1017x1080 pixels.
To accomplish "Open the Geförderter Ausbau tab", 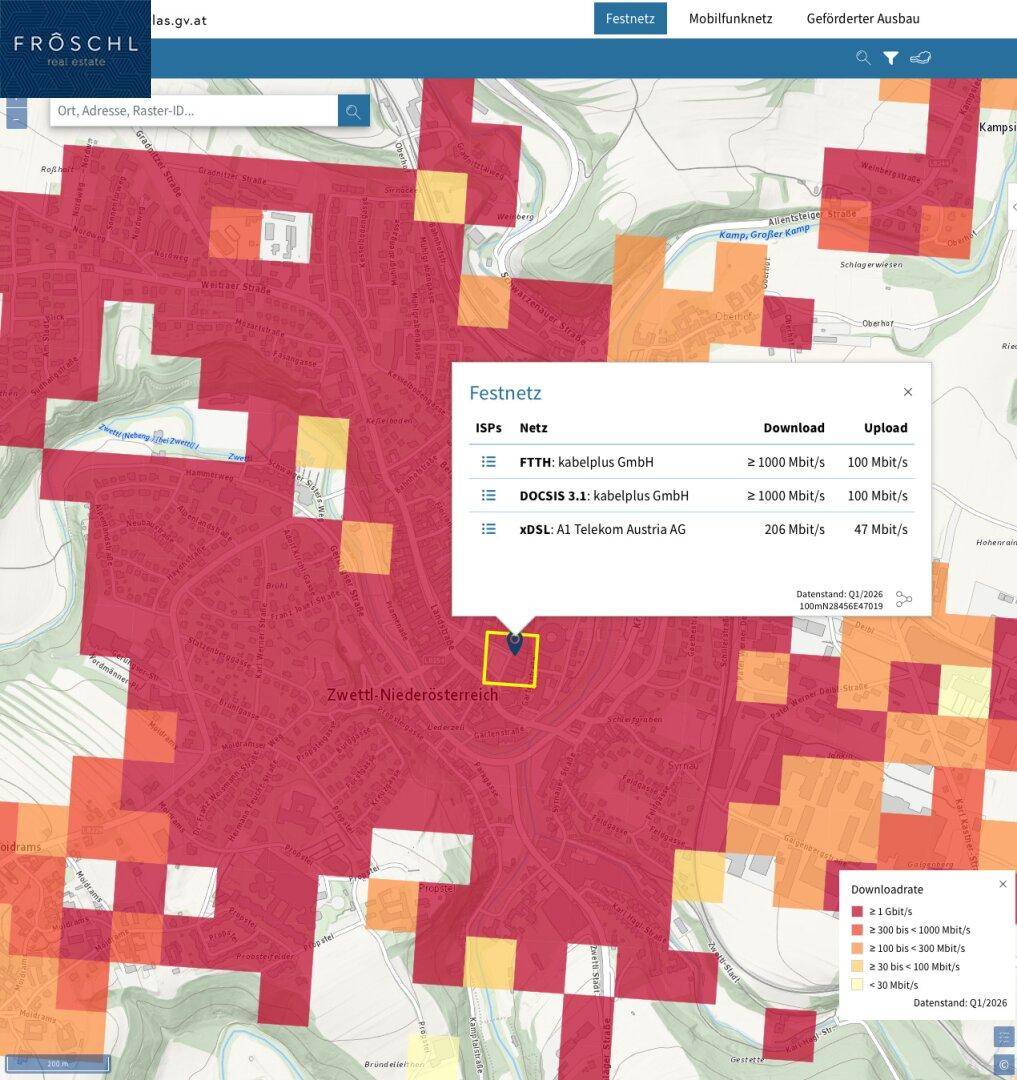I will click(x=863, y=19).
